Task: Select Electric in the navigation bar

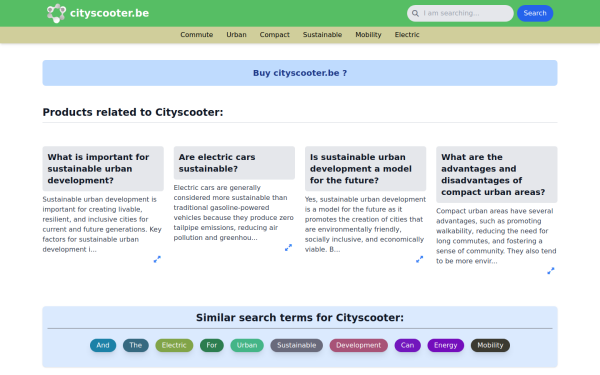Action: [407, 35]
